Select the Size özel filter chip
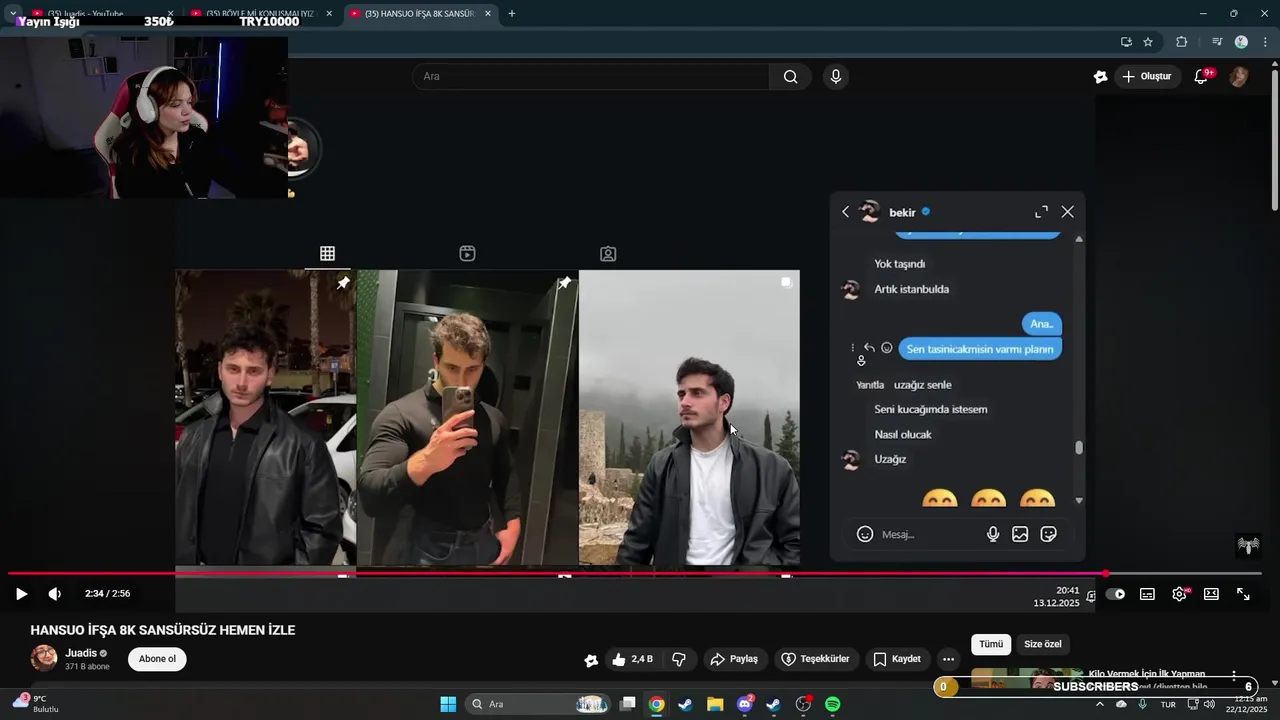The width and height of the screenshot is (1280, 720). (1043, 645)
